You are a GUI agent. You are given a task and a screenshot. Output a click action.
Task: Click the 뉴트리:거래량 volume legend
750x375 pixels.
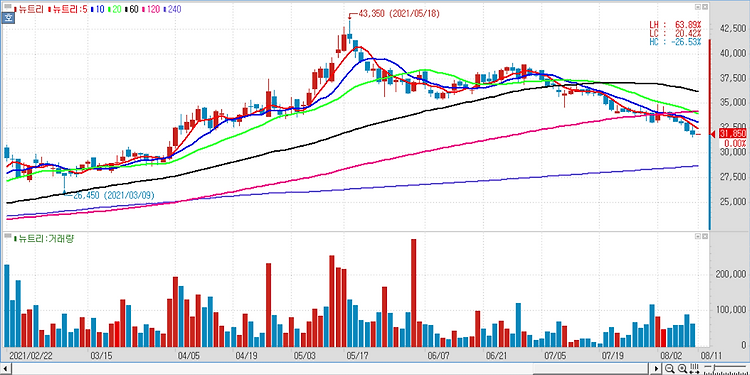44,238
